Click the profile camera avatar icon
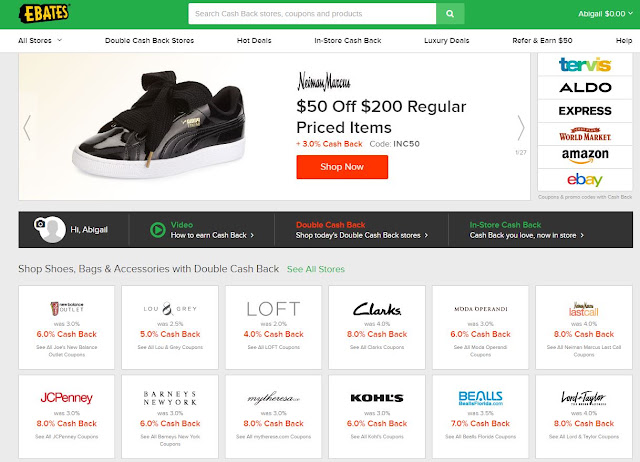The image size is (640, 462). click(50, 229)
